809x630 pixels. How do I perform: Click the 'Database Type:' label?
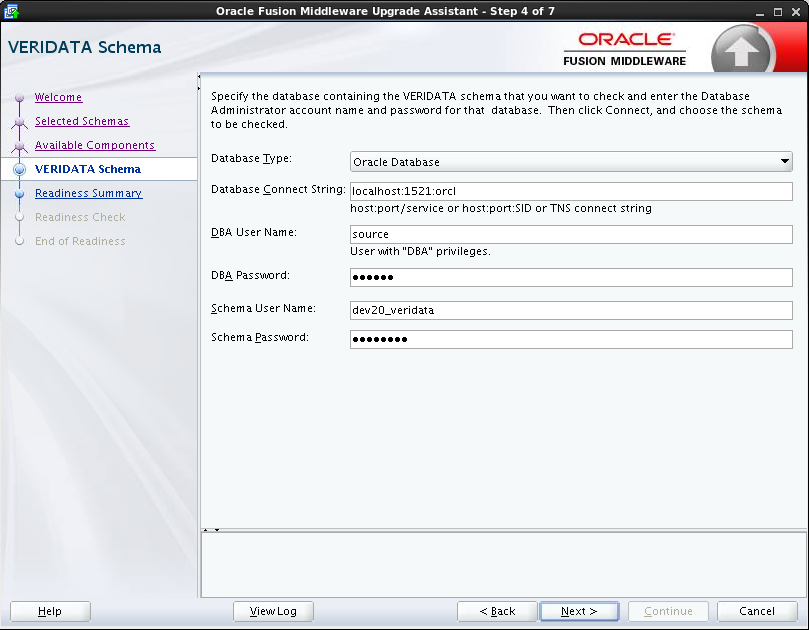point(251,158)
